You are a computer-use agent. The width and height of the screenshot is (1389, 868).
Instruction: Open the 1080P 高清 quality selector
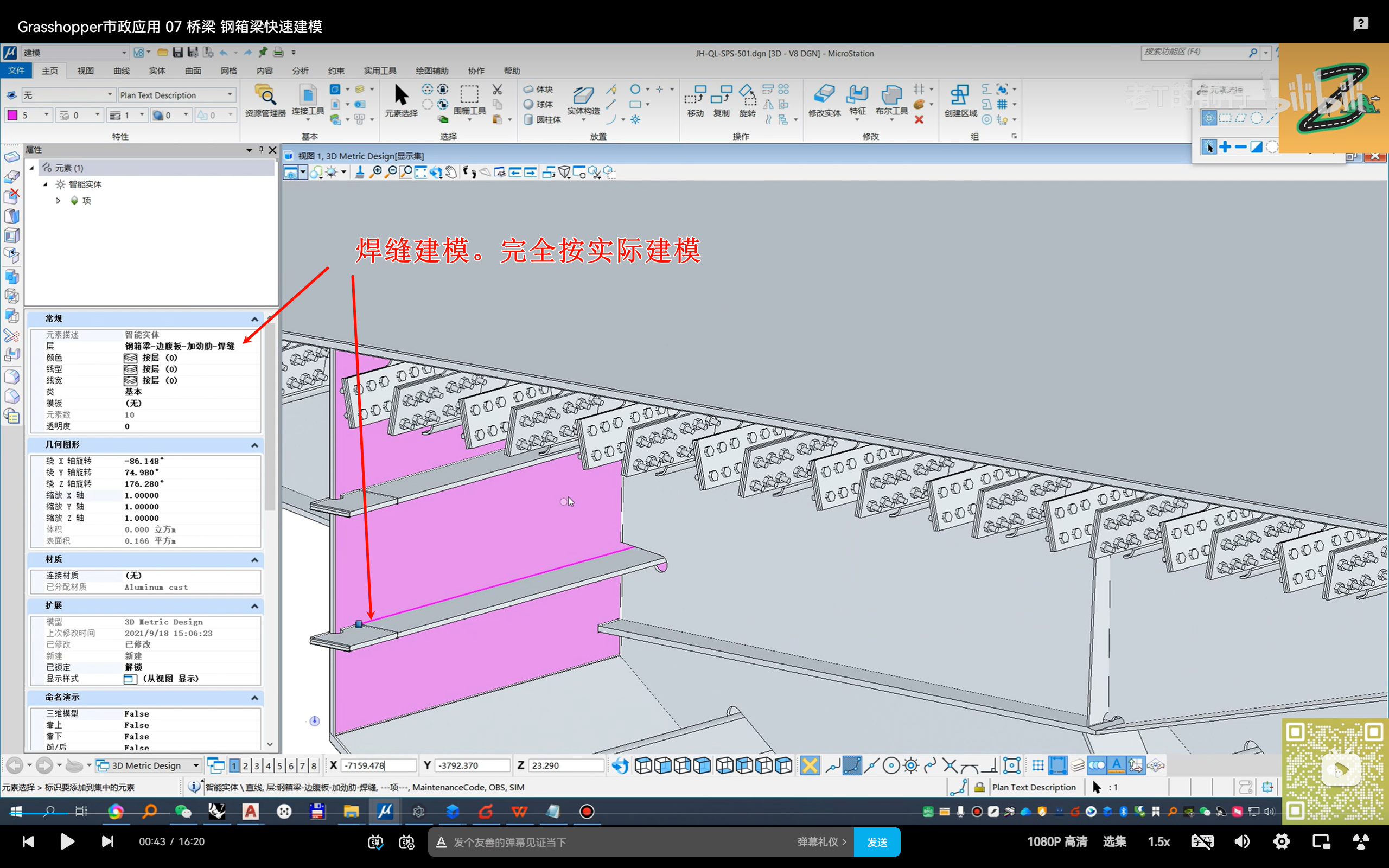1057,841
